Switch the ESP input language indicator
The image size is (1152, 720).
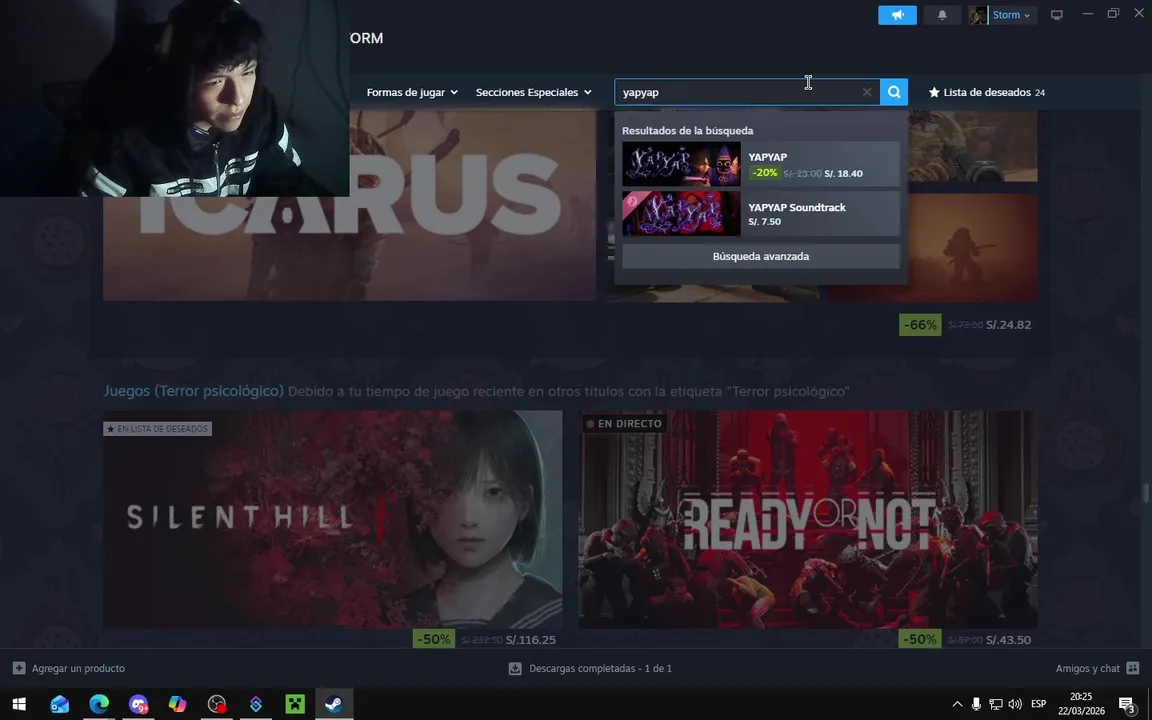pos(1038,704)
